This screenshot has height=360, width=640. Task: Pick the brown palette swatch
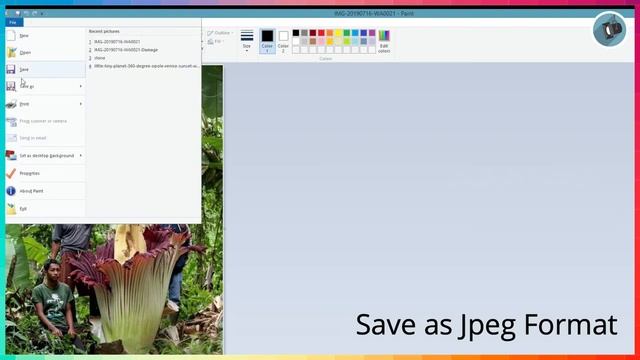coord(313,41)
